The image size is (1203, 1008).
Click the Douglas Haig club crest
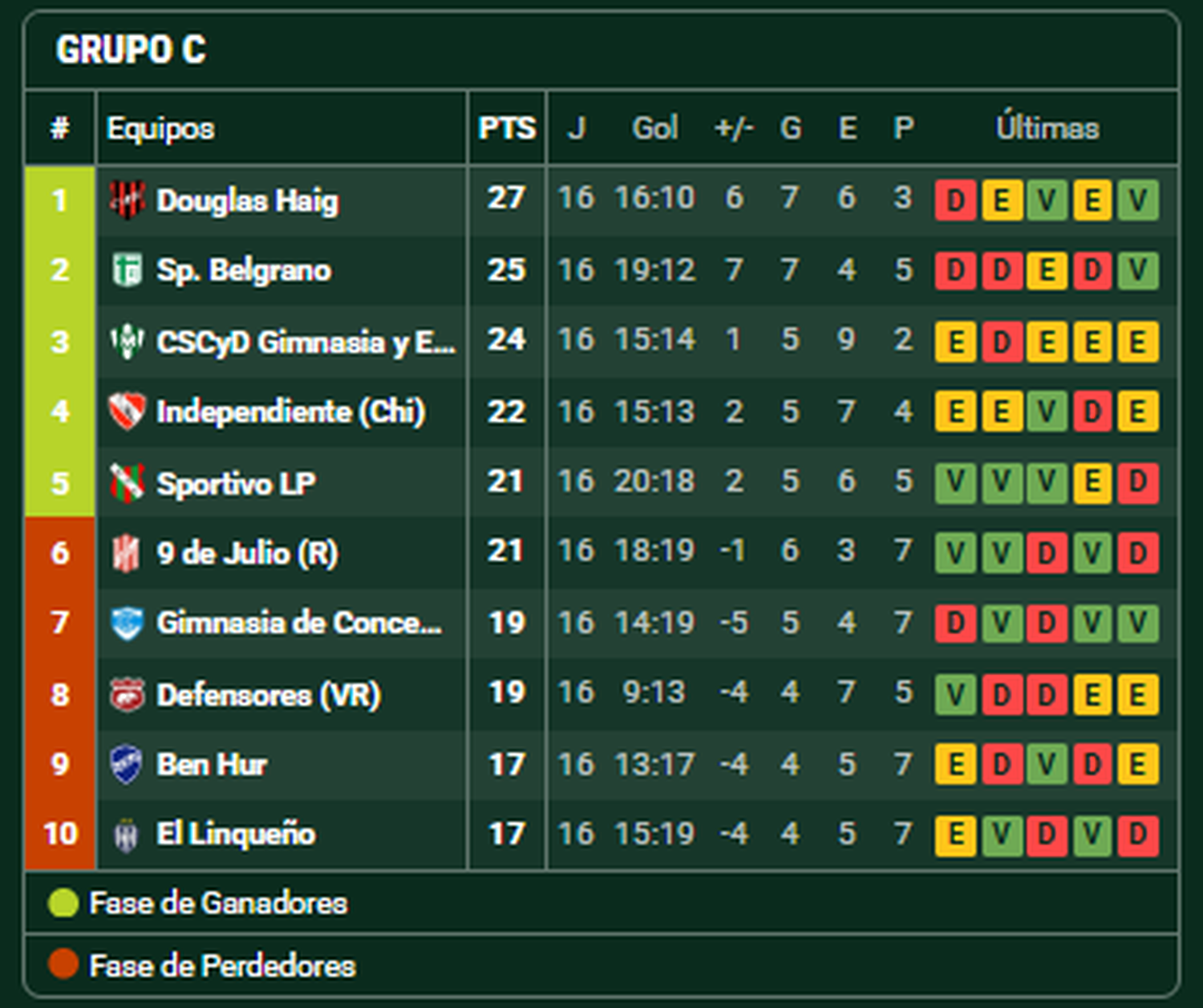[x=127, y=200]
